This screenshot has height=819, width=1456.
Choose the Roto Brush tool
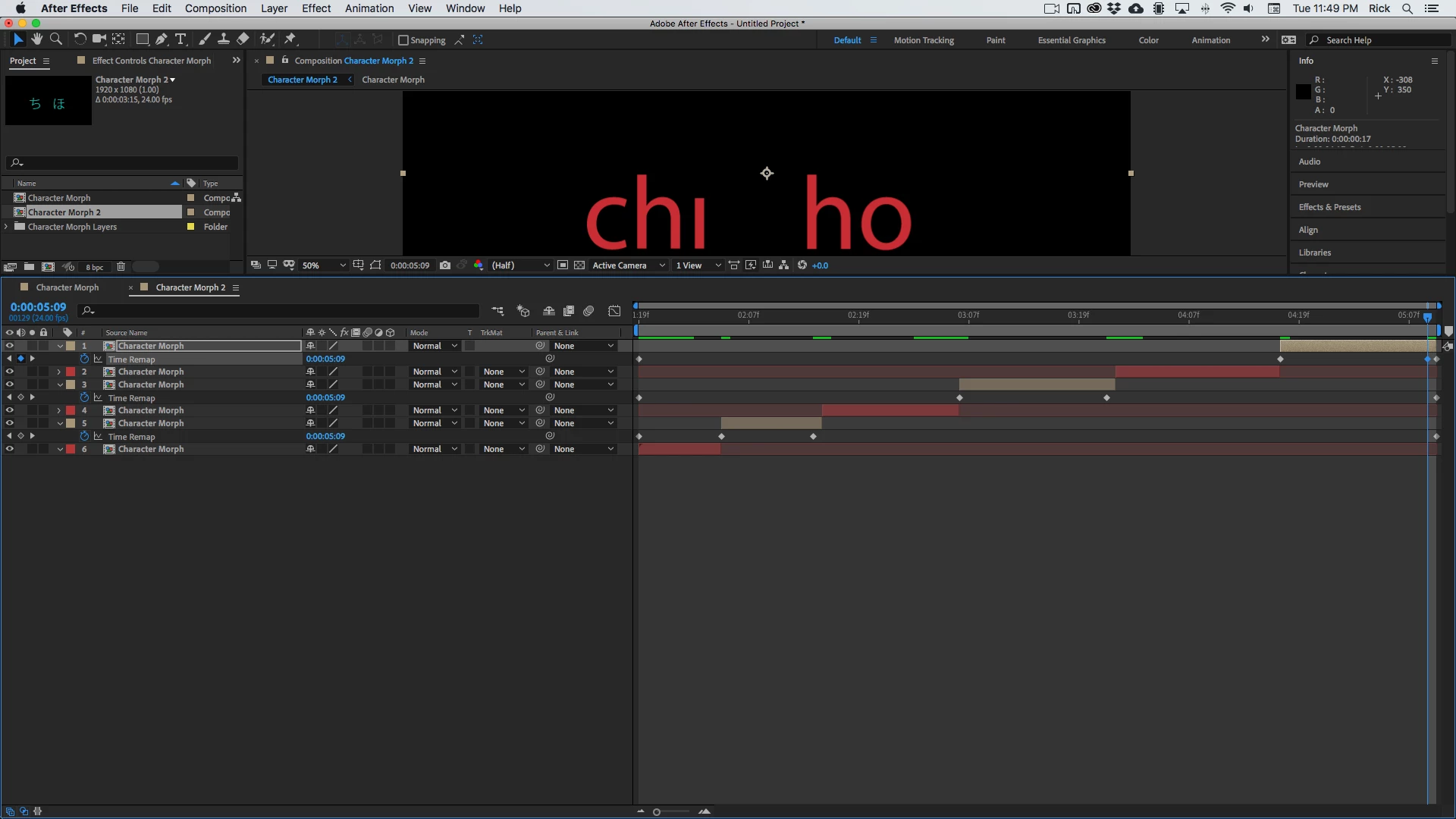click(267, 39)
